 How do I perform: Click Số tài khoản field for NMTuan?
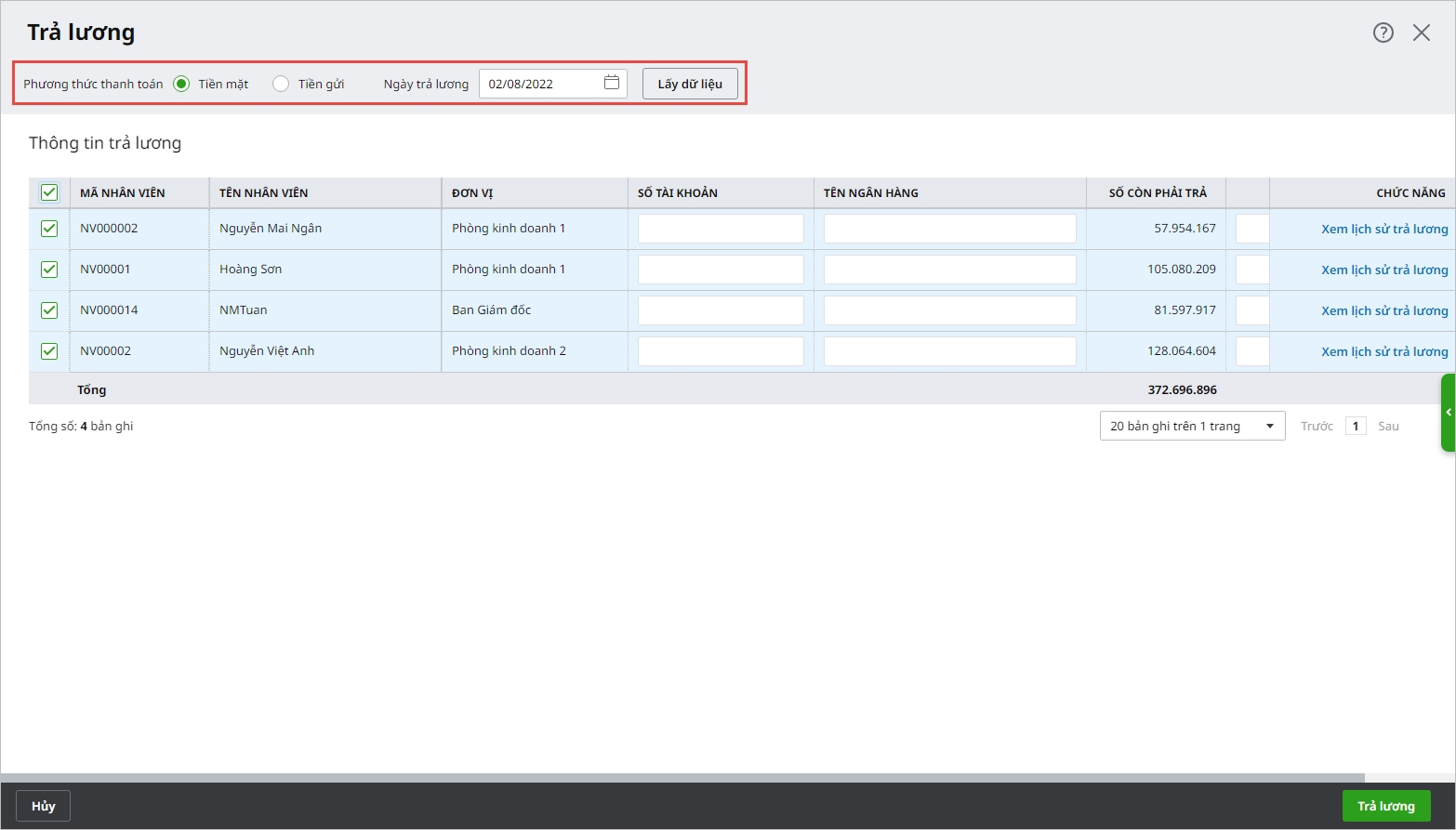pyautogui.click(x=721, y=310)
